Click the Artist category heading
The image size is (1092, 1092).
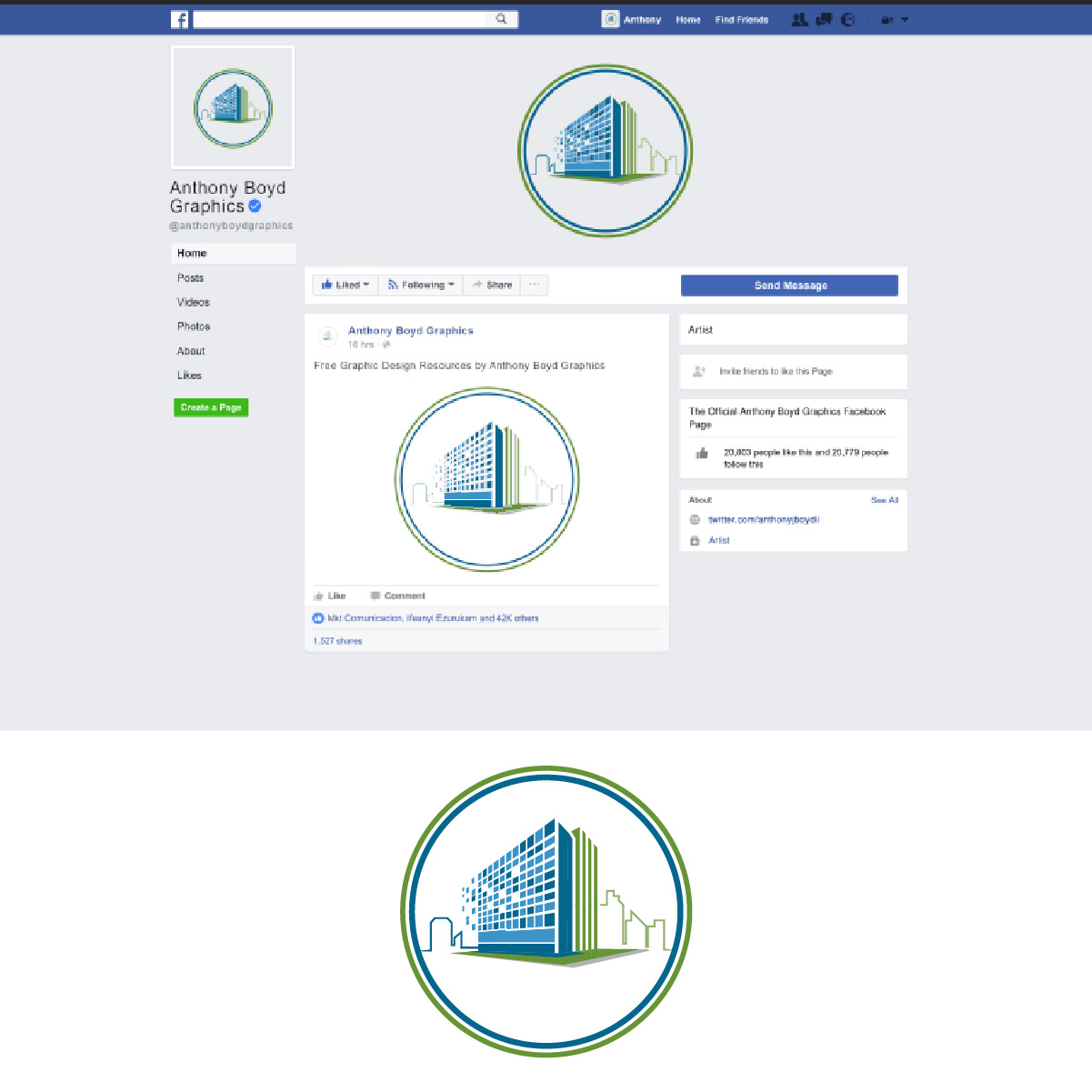pos(701,330)
